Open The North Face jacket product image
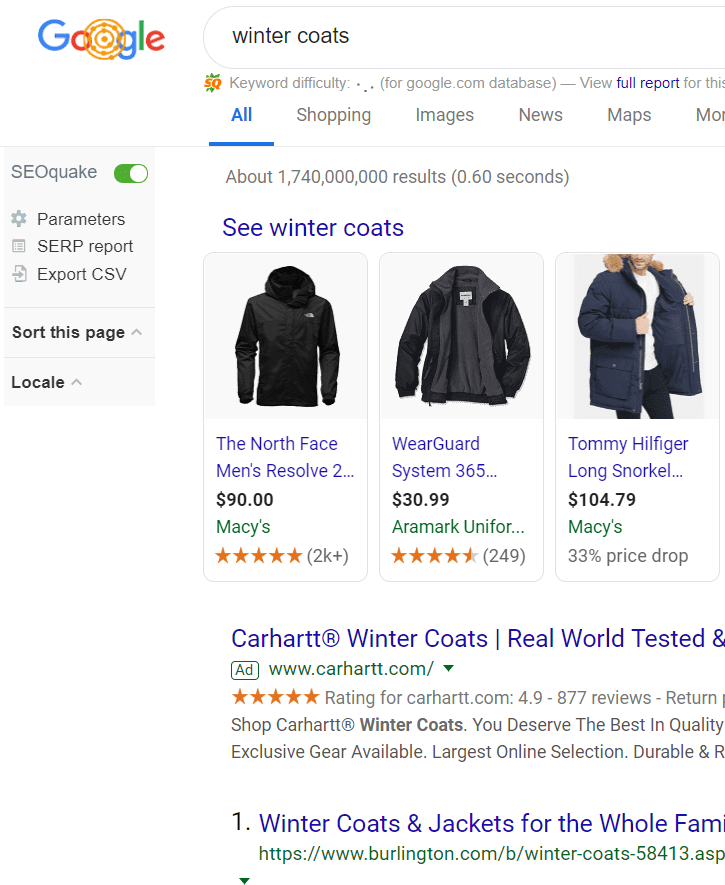The image size is (725, 885). (x=285, y=336)
